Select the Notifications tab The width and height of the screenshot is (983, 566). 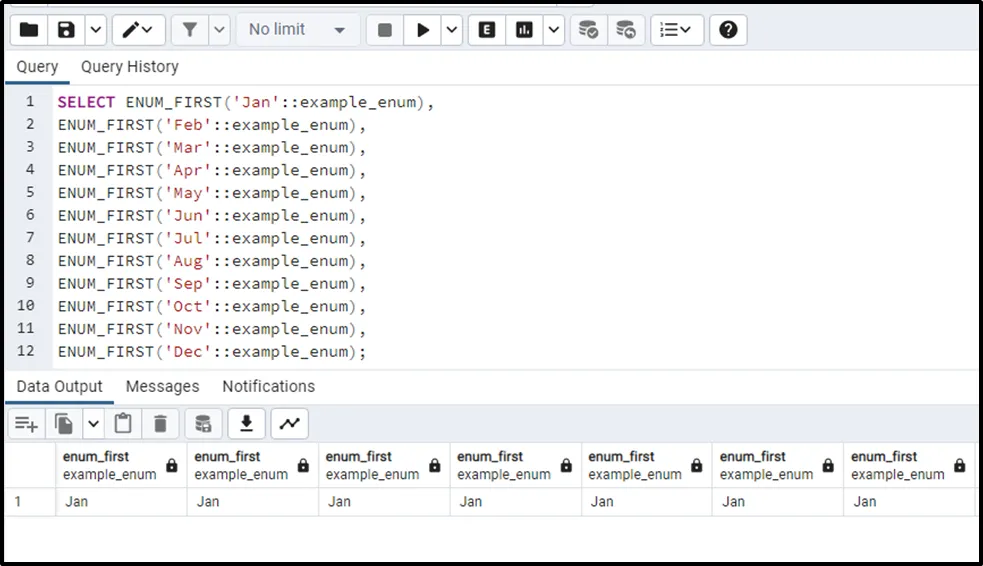(268, 386)
